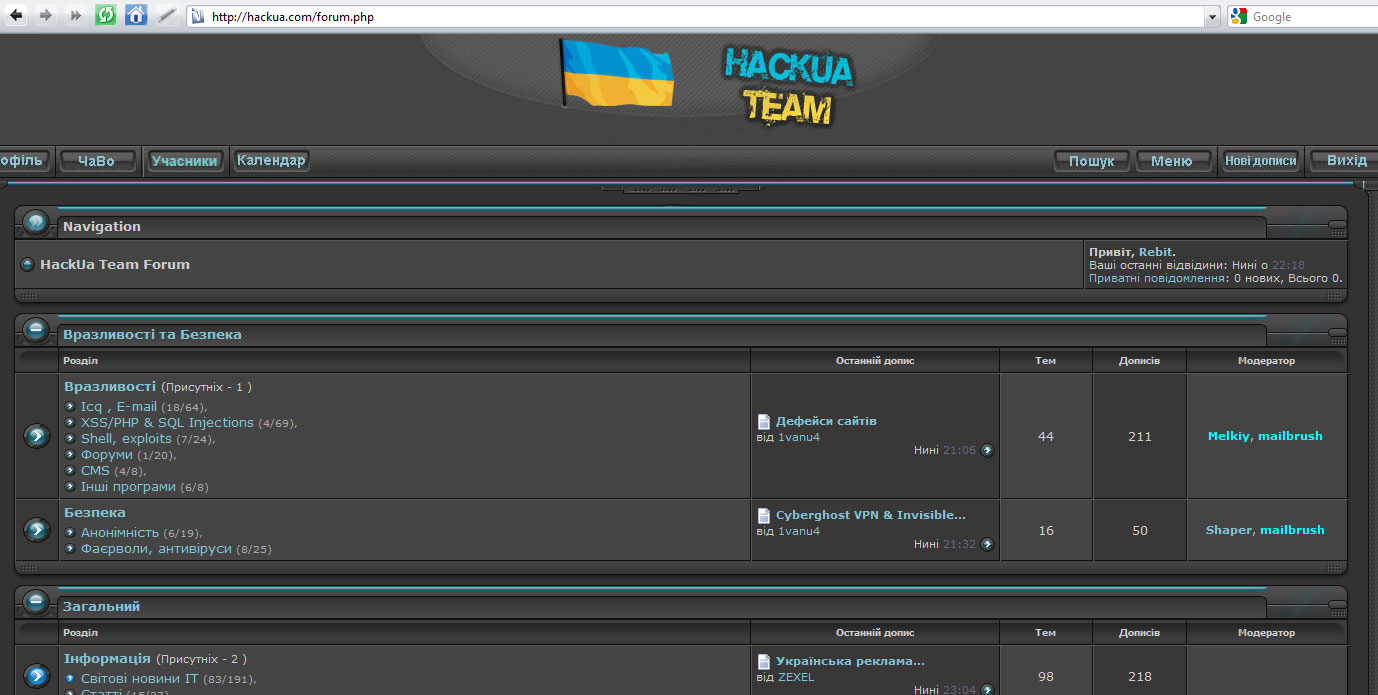Open Фаєрволи, антивіруси subforum
The image size is (1378, 695).
pyautogui.click(x=156, y=548)
